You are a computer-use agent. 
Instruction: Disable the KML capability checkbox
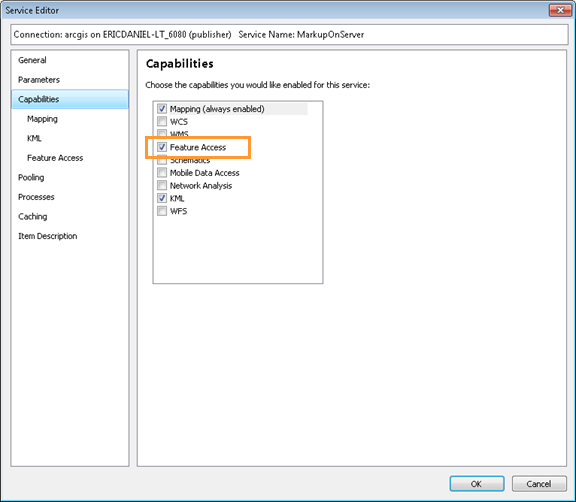162,198
